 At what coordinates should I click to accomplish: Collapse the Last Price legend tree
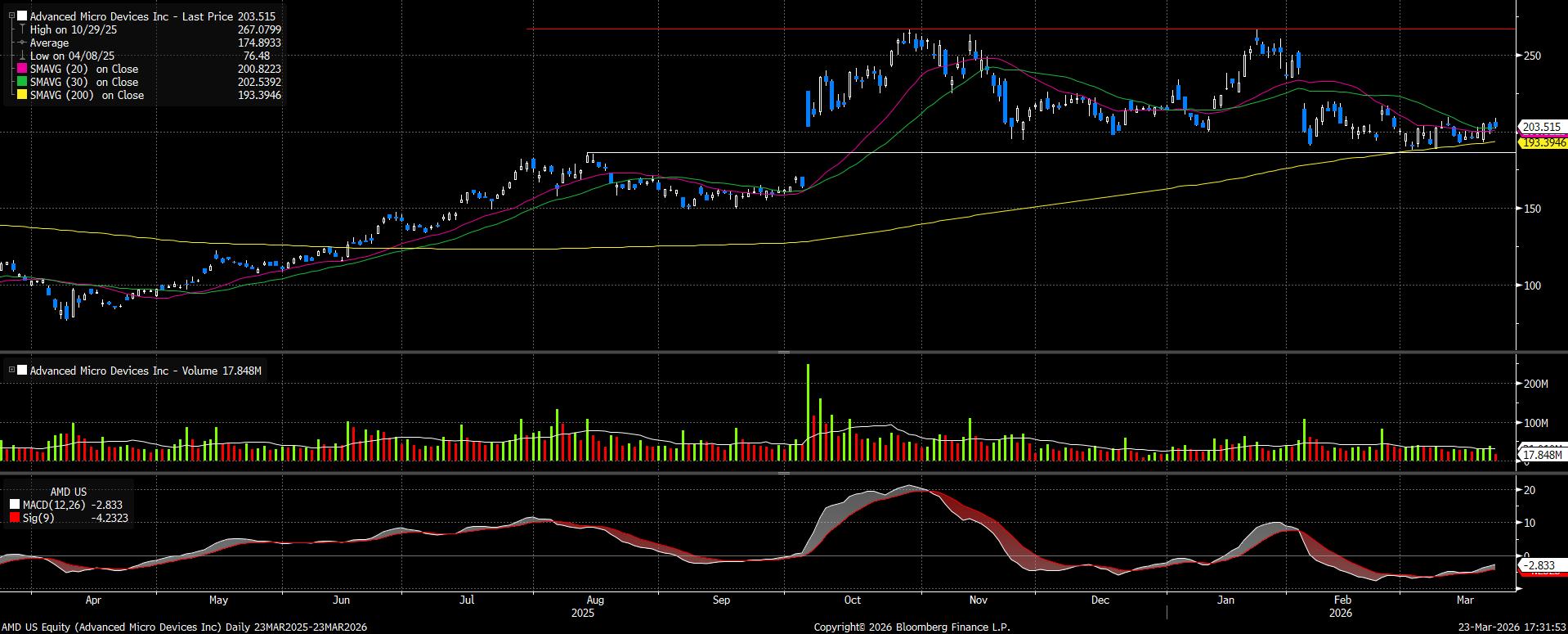pos(11,16)
